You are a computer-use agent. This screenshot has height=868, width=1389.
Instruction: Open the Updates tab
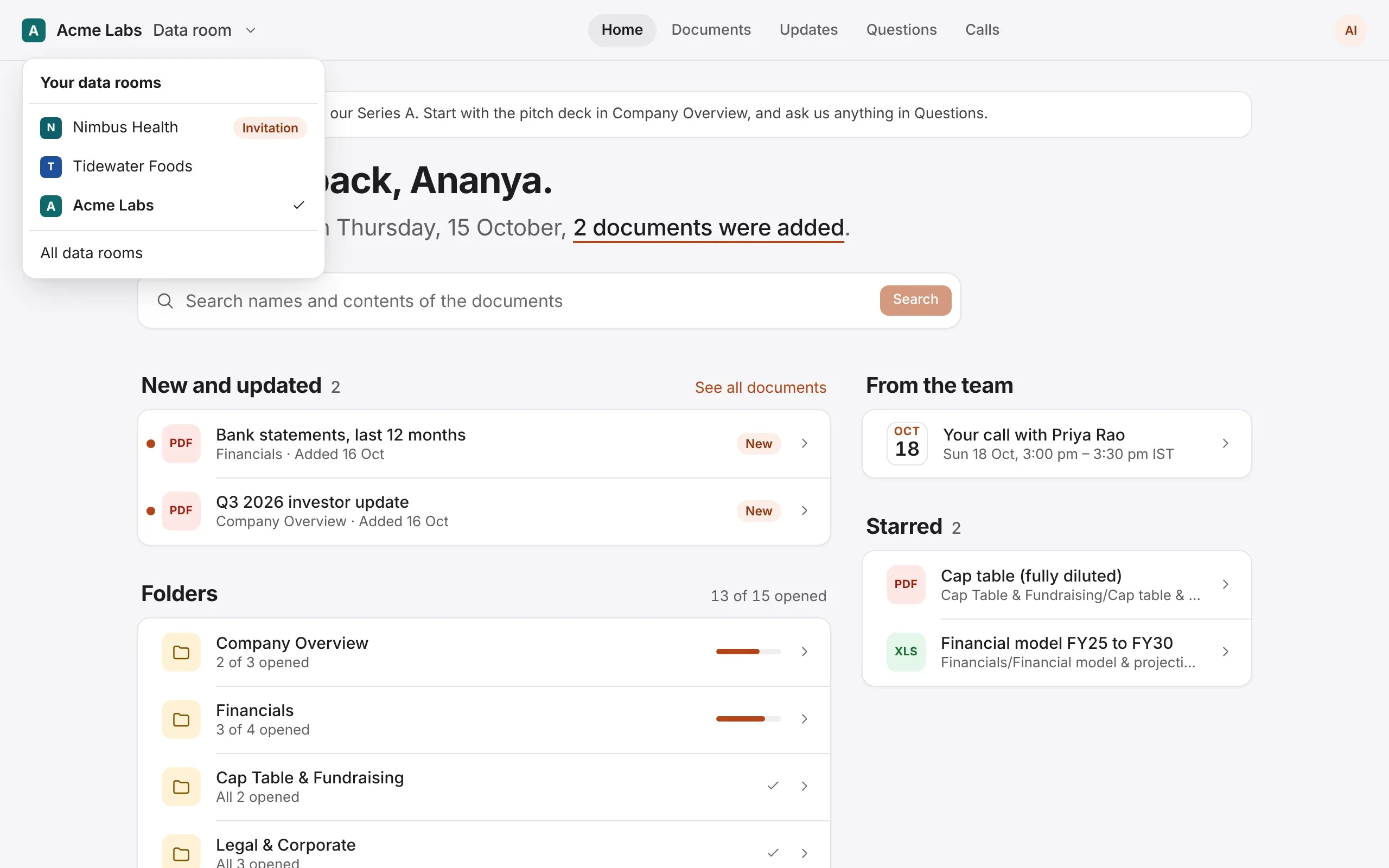click(808, 30)
